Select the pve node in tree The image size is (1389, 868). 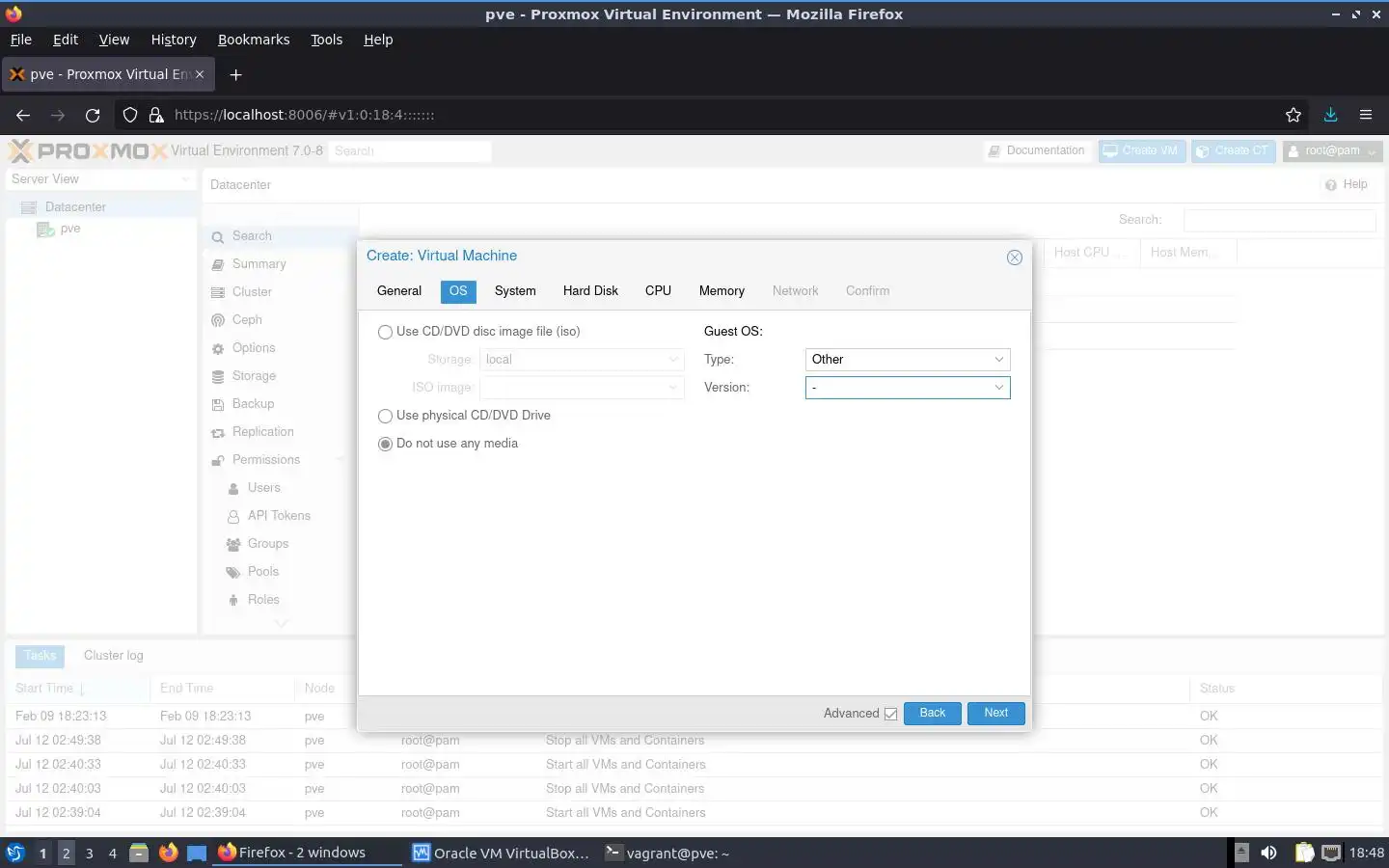pyautogui.click(x=69, y=230)
